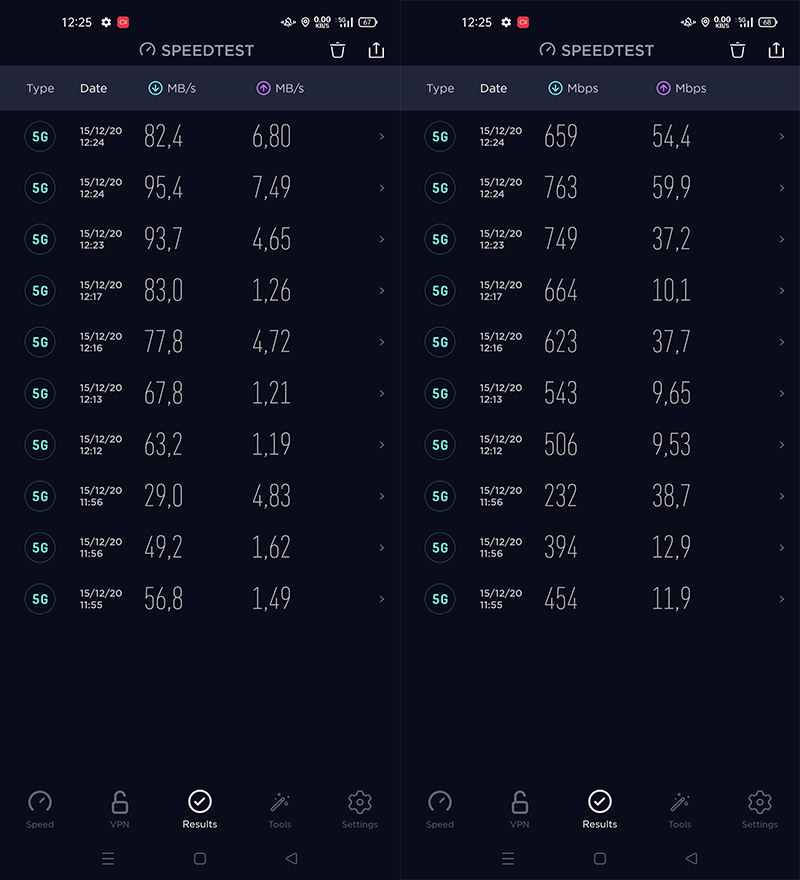The image size is (800, 880).
Task: Sort by download Mbps arrow icon
Action: (555, 88)
